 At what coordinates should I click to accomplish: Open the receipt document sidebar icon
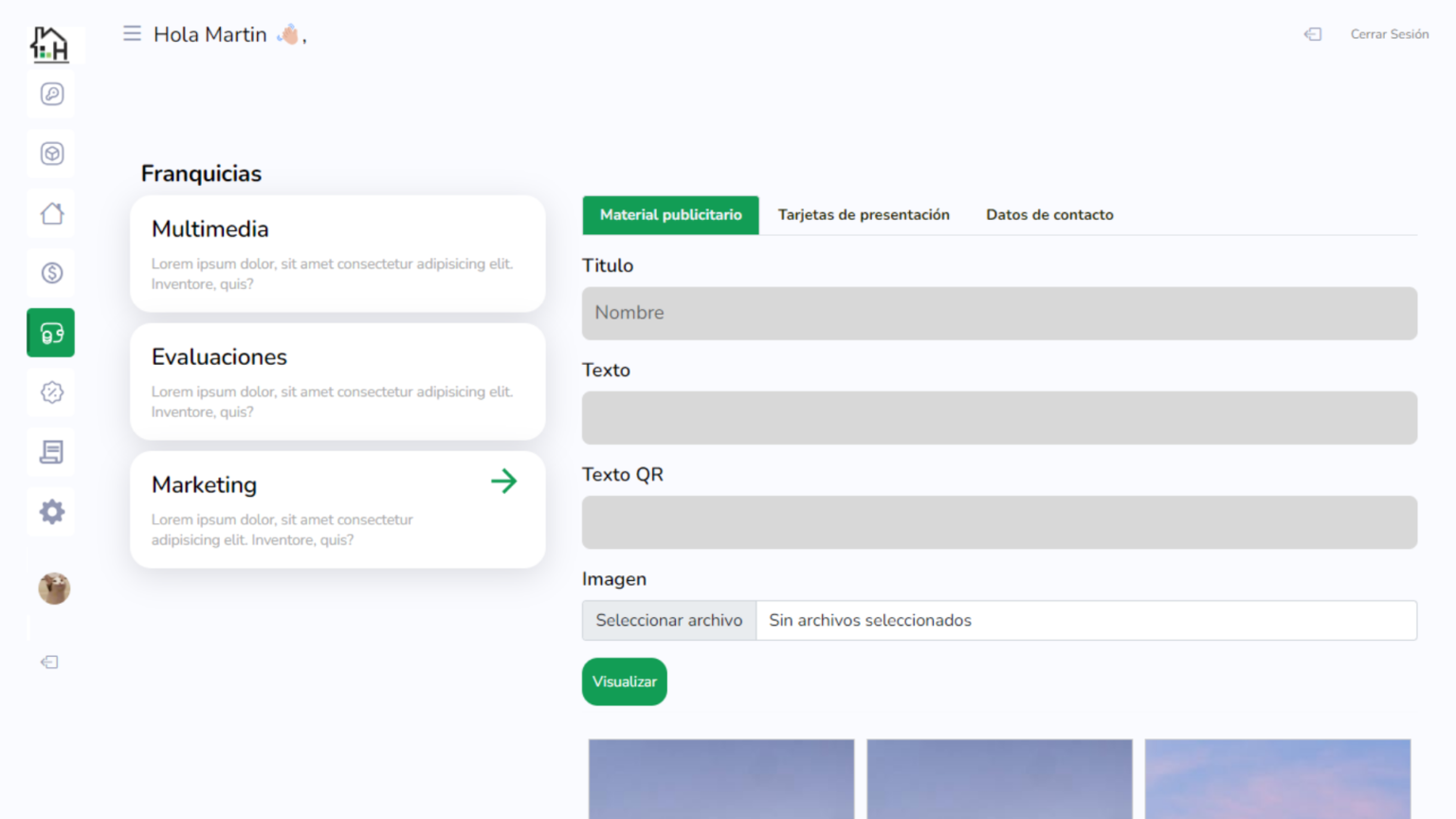click(x=52, y=452)
